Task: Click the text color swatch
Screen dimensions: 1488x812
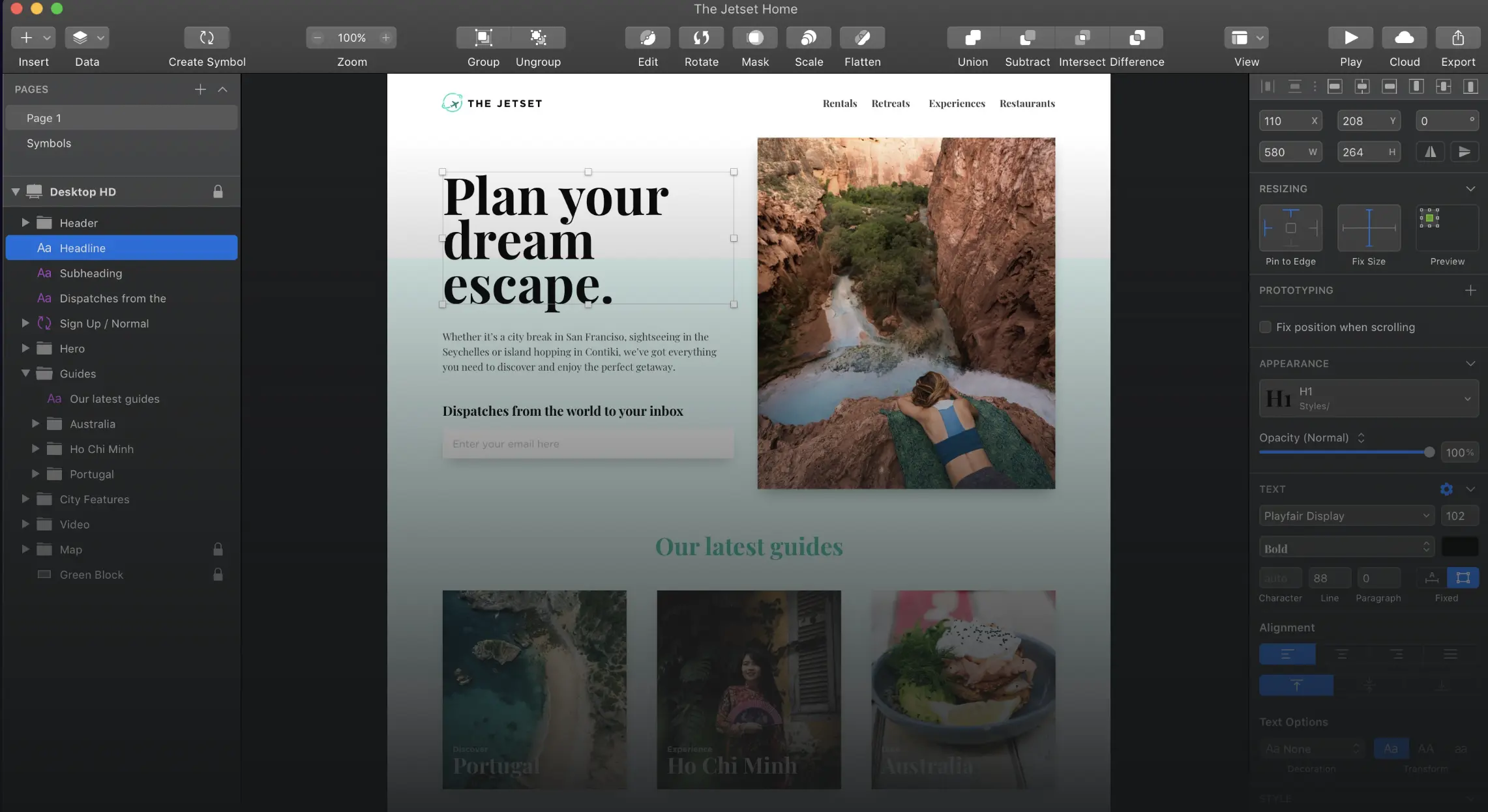Action: coord(1459,547)
